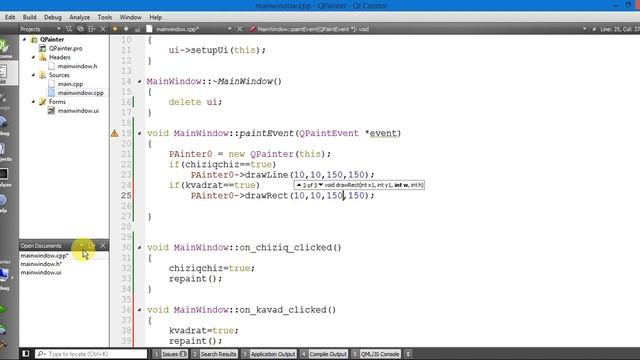Open the output panes selector arrows
Image resolution: width=640 pixels, height=360 pixels.
408,354
